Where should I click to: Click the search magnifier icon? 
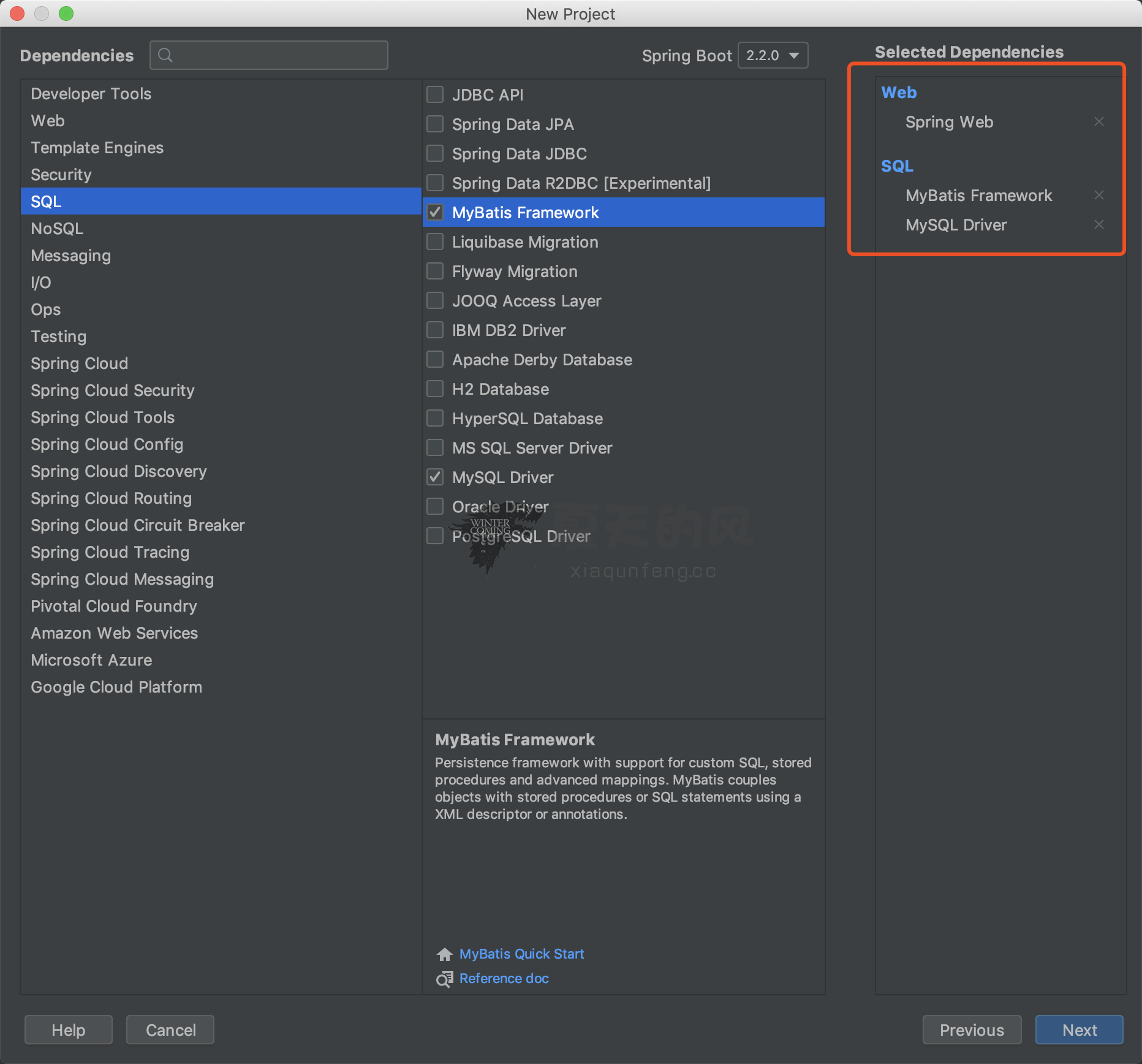pyautogui.click(x=165, y=55)
